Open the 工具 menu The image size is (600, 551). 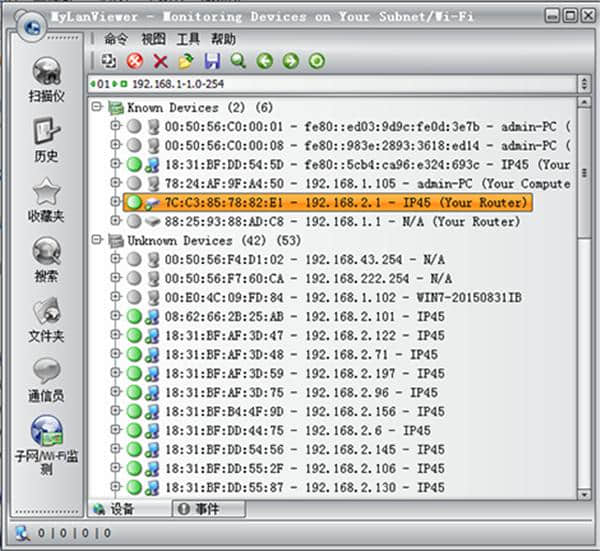(x=188, y=39)
